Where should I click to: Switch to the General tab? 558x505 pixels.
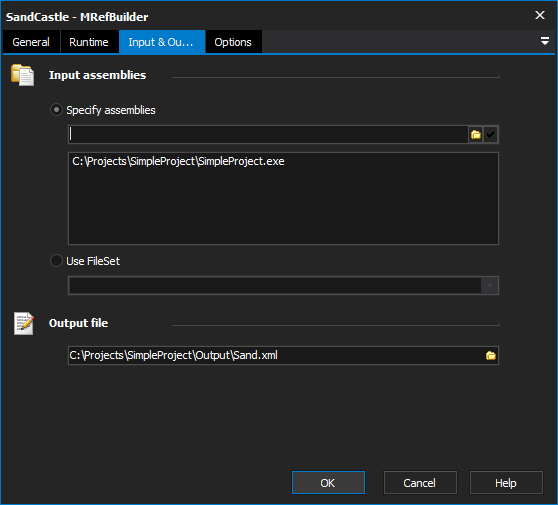click(31, 42)
